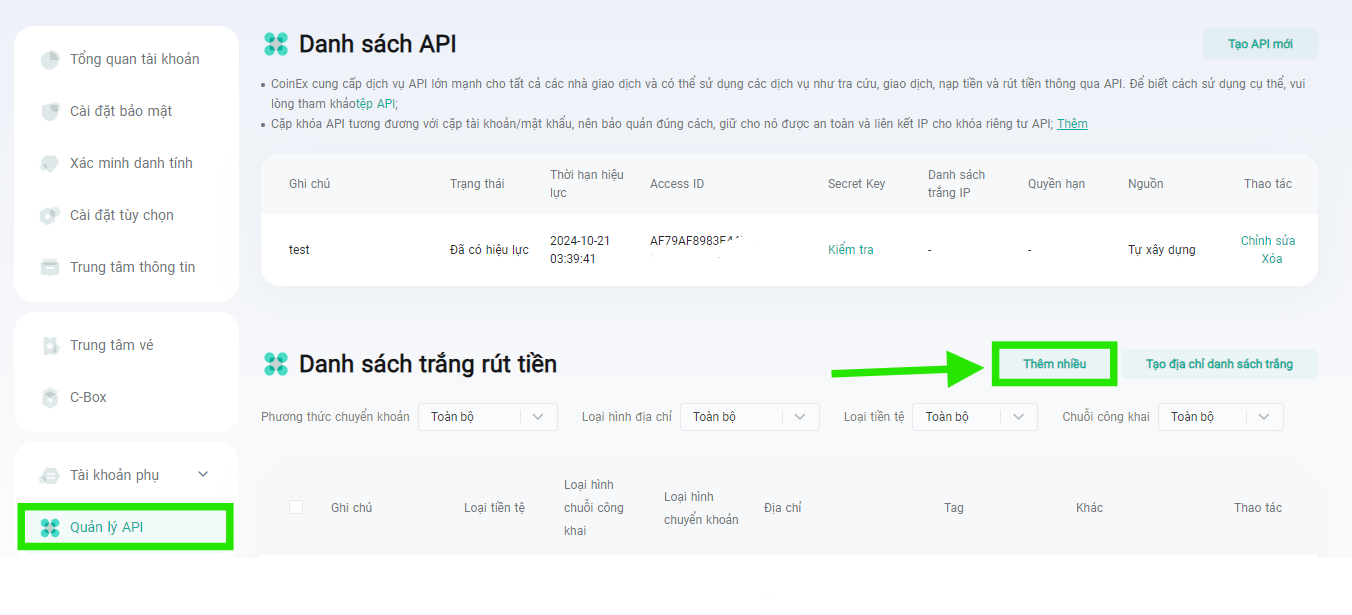Open the Loại hình địa chỉ dropdown
The image size is (1352, 615).
coord(750,417)
